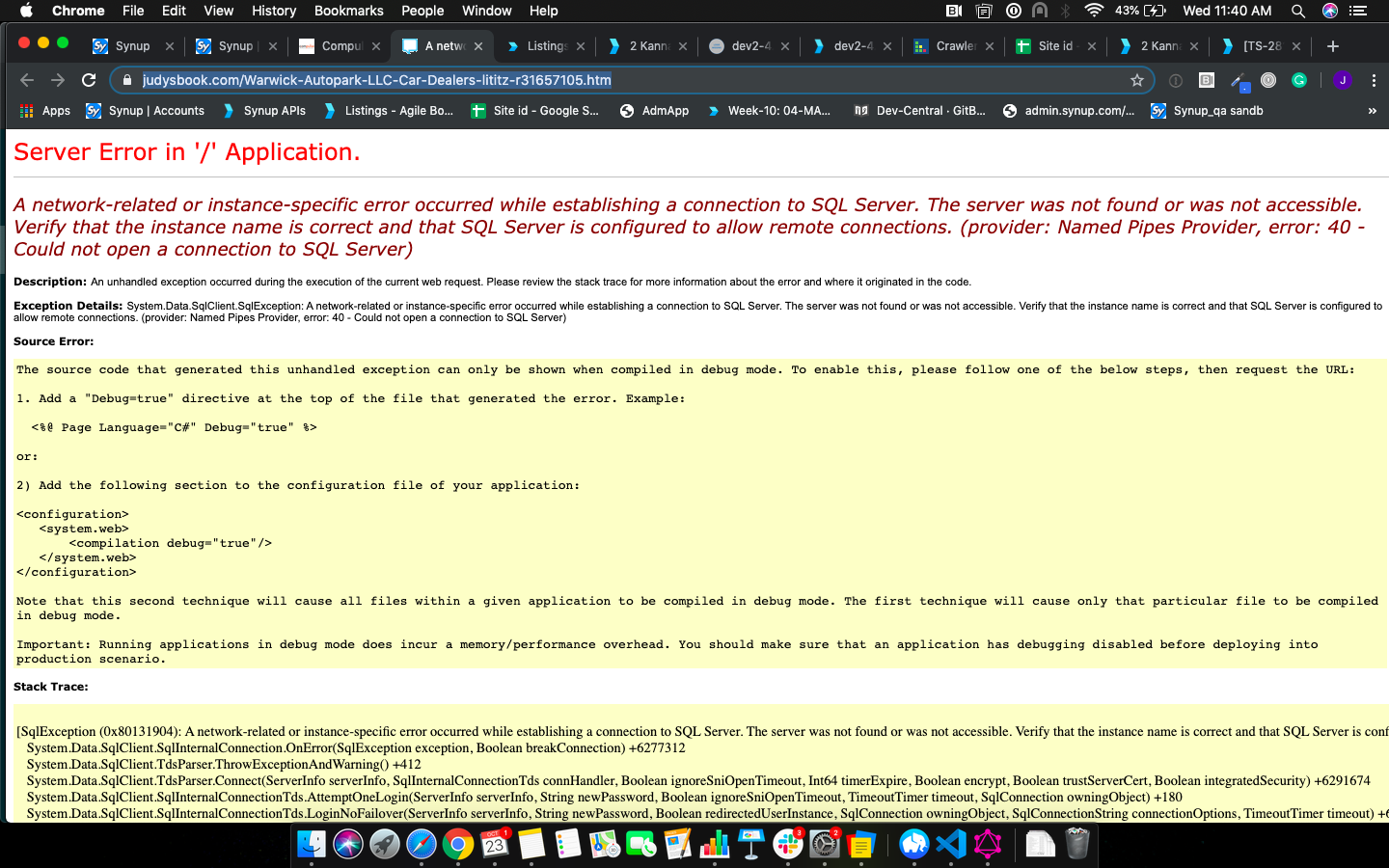Open the Wi-Fi status menu
This screenshot has width=1389, height=868.
1094,11
